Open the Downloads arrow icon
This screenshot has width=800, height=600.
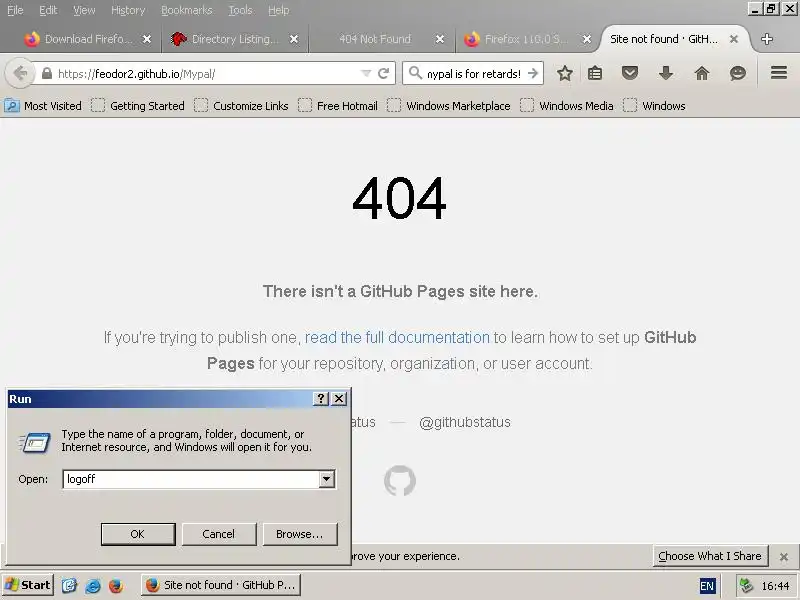pos(665,73)
